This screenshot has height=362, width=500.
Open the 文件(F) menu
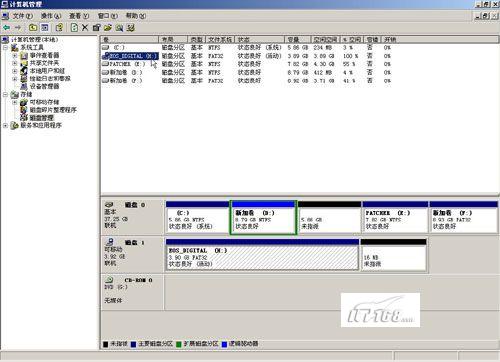click(x=23, y=16)
